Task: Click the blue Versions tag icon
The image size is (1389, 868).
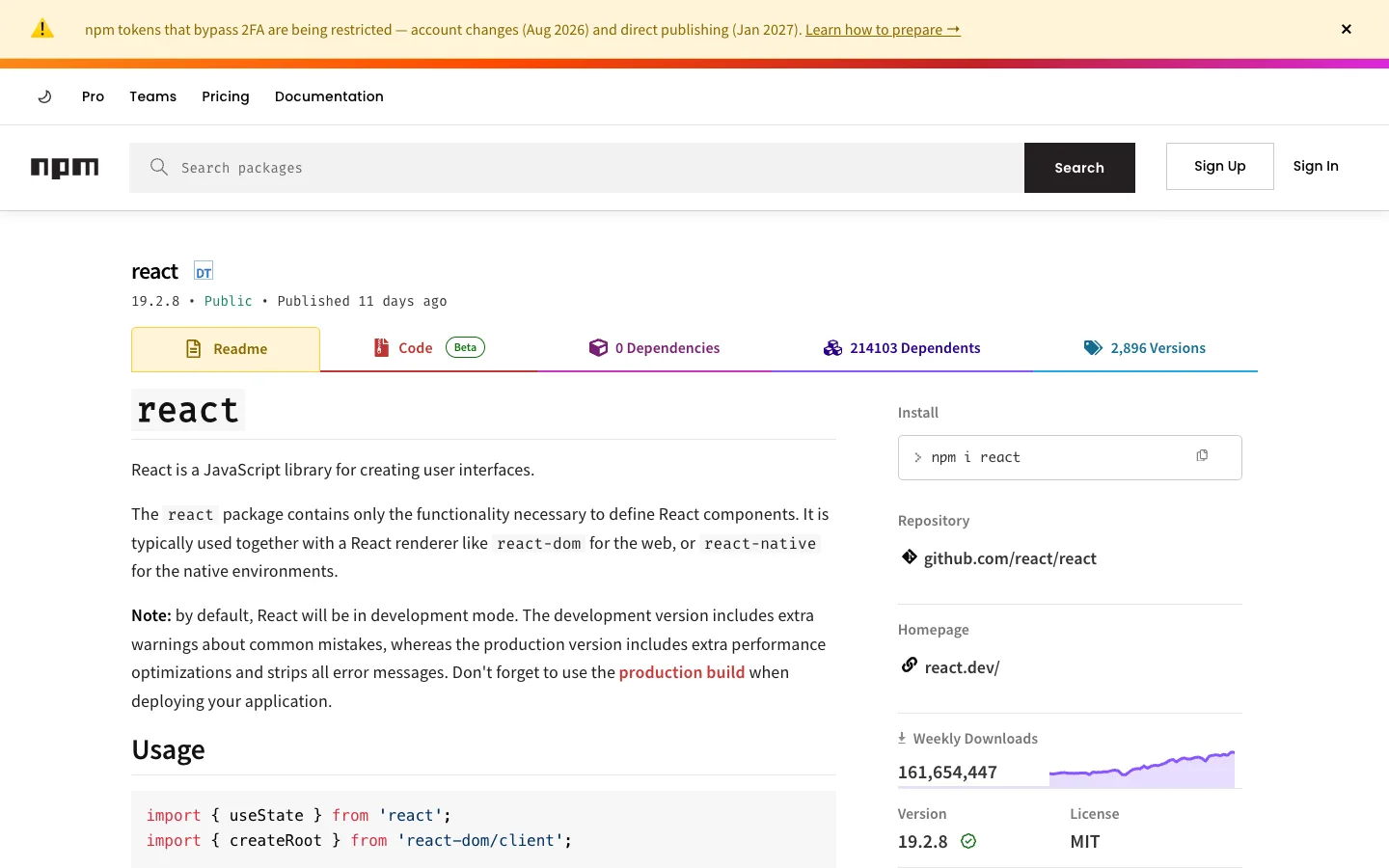Action: coord(1093,348)
